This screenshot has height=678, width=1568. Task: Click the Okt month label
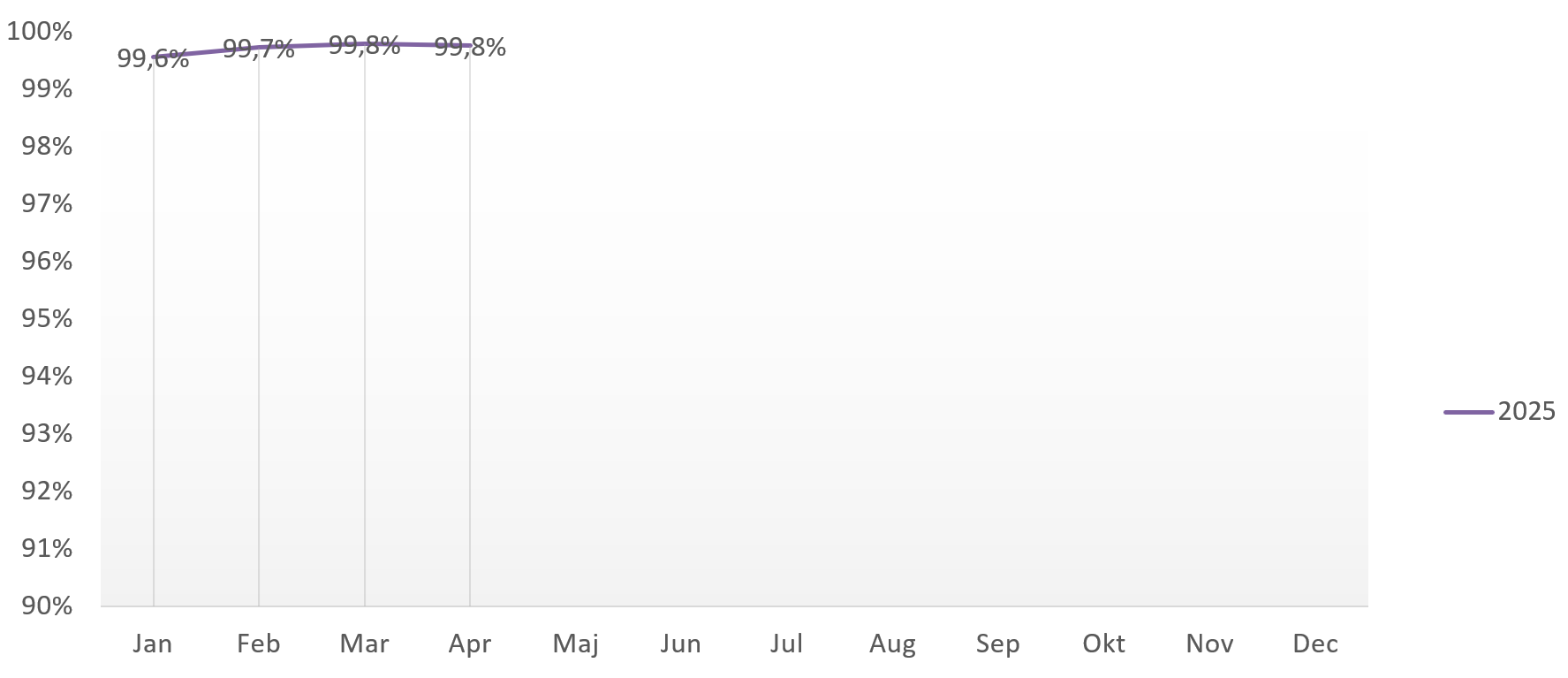pyautogui.click(x=1104, y=644)
